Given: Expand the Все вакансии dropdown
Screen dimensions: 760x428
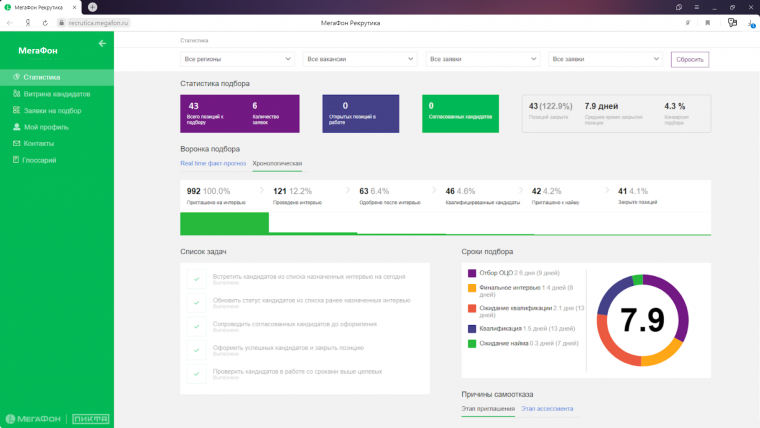Looking at the screenshot, I should [360, 60].
